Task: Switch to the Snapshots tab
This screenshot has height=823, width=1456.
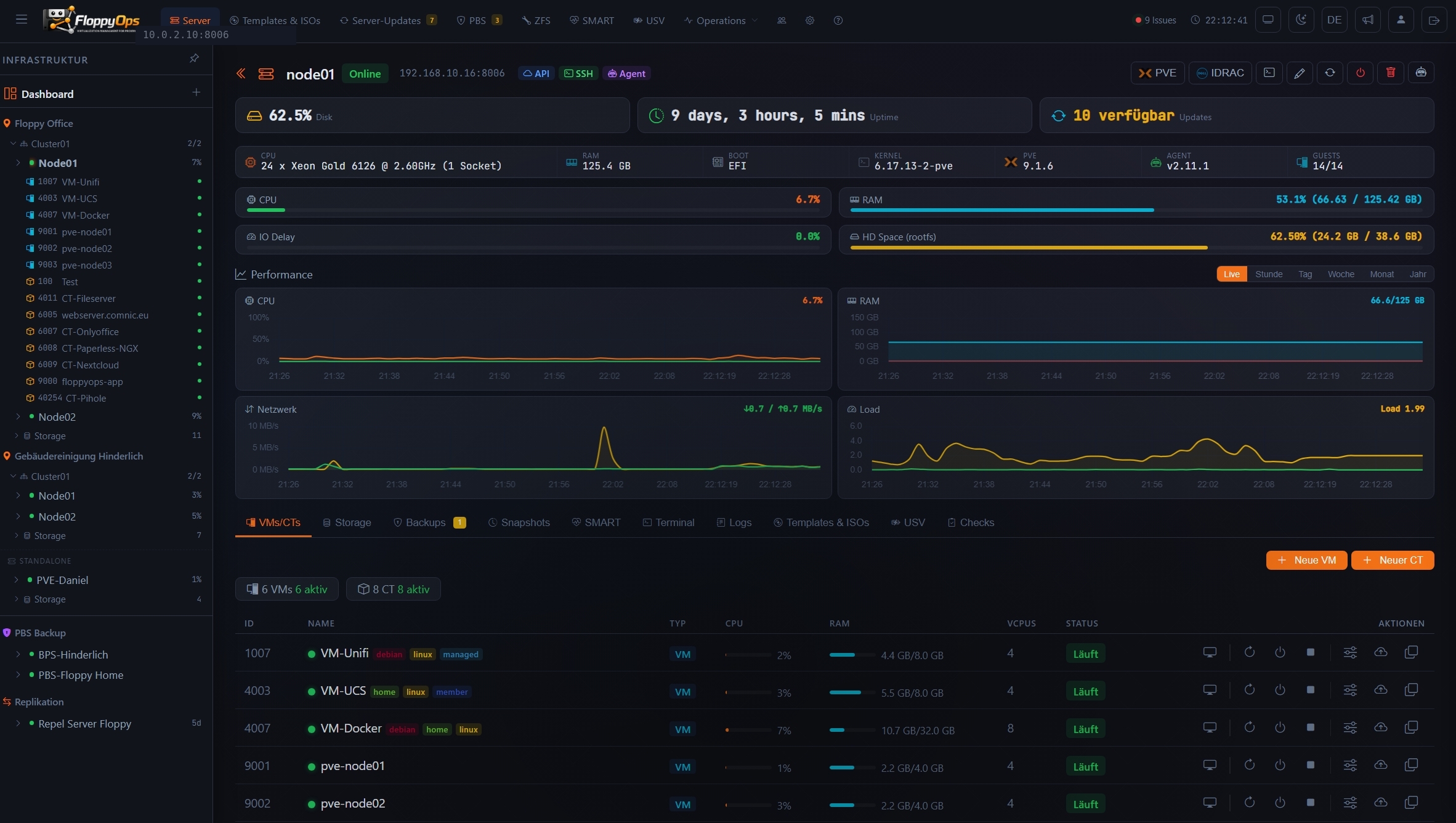Action: tap(519, 522)
